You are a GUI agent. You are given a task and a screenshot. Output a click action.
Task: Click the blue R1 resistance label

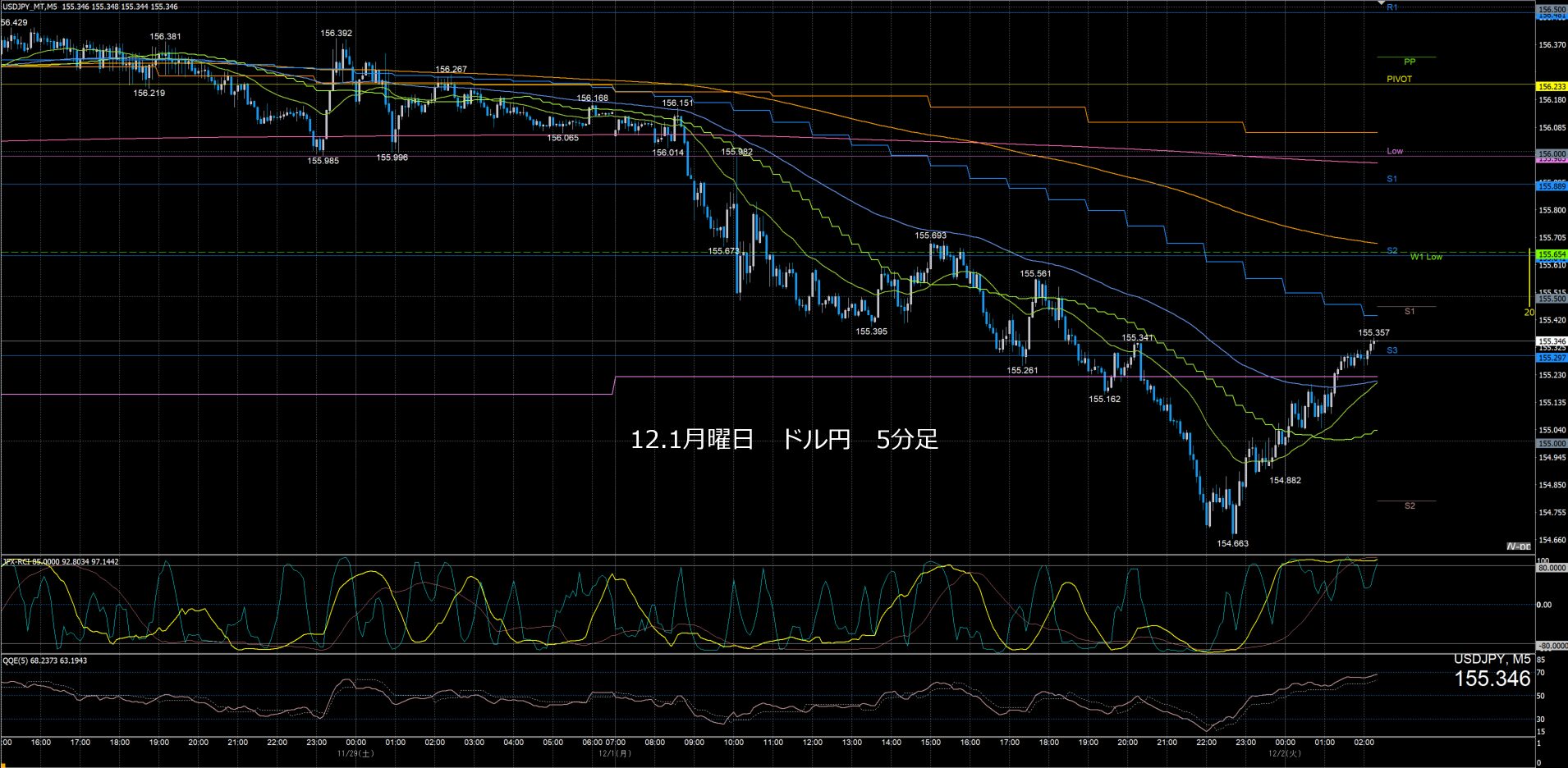coord(1391,7)
